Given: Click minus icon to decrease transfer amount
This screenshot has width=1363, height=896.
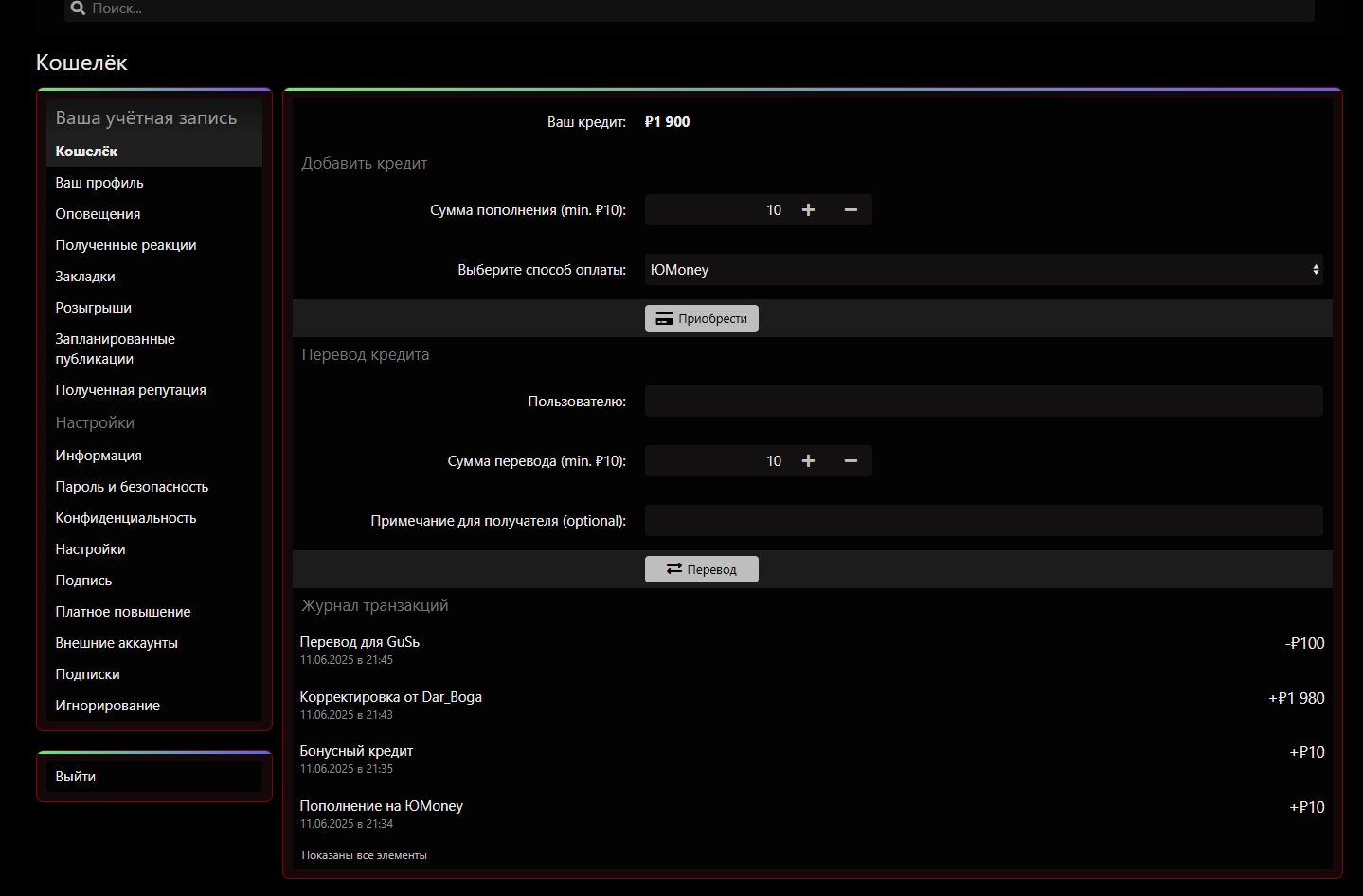Looking at the screenshot, I should [850, 460].
